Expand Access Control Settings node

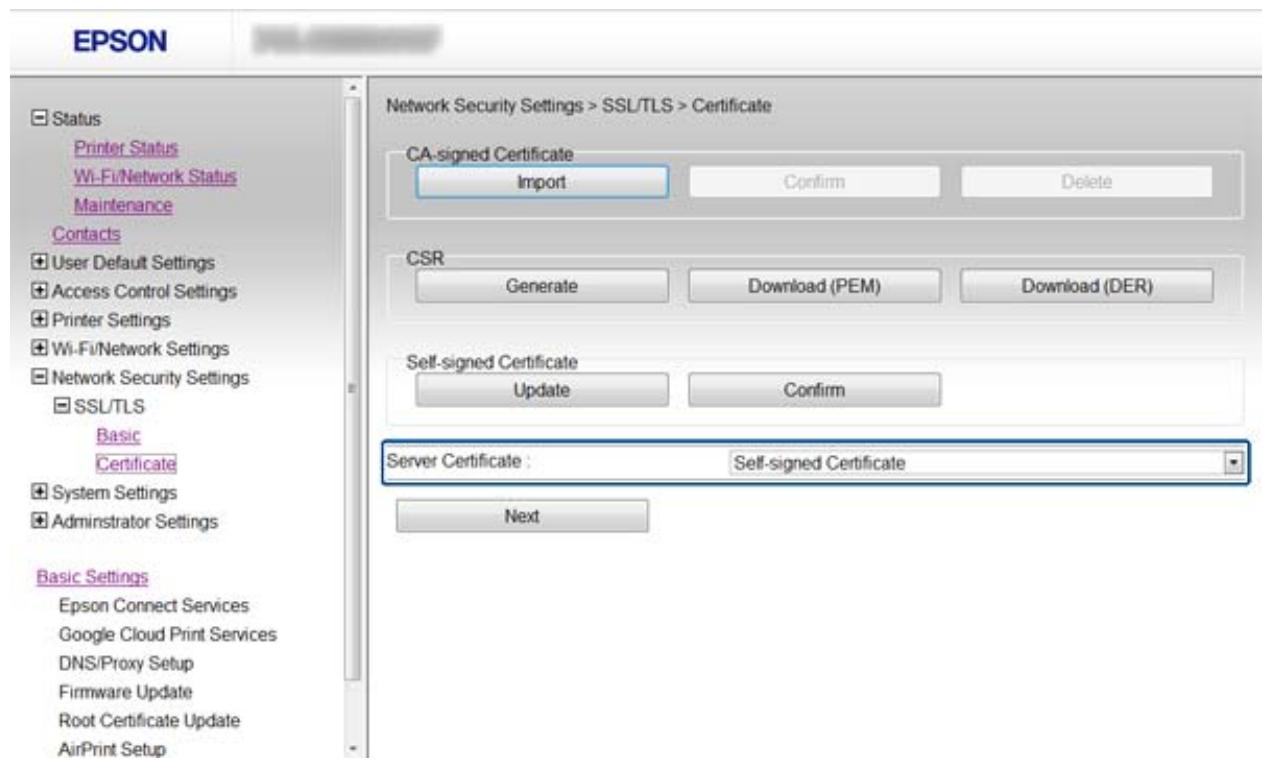click(38, 292)
